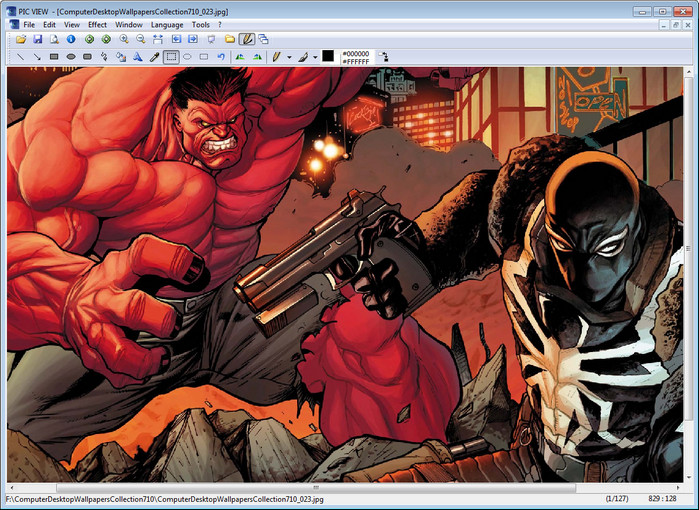Select the filled rounded rectangle tool

coord(87,57)
